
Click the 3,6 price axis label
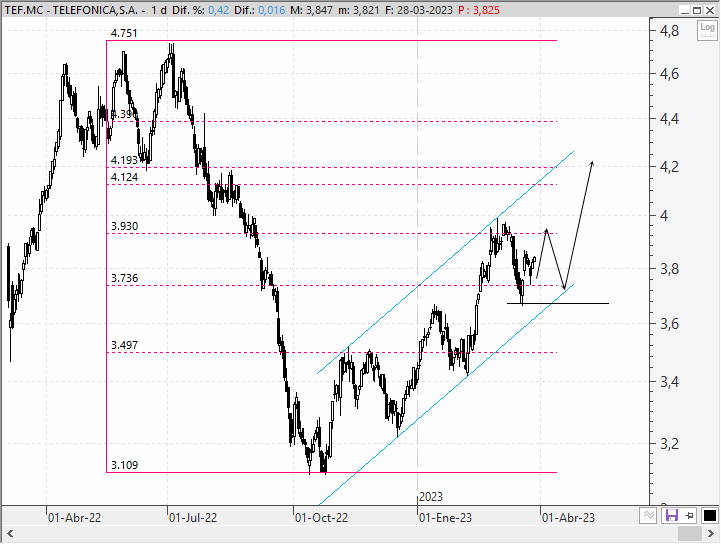(x=669, y=324)
